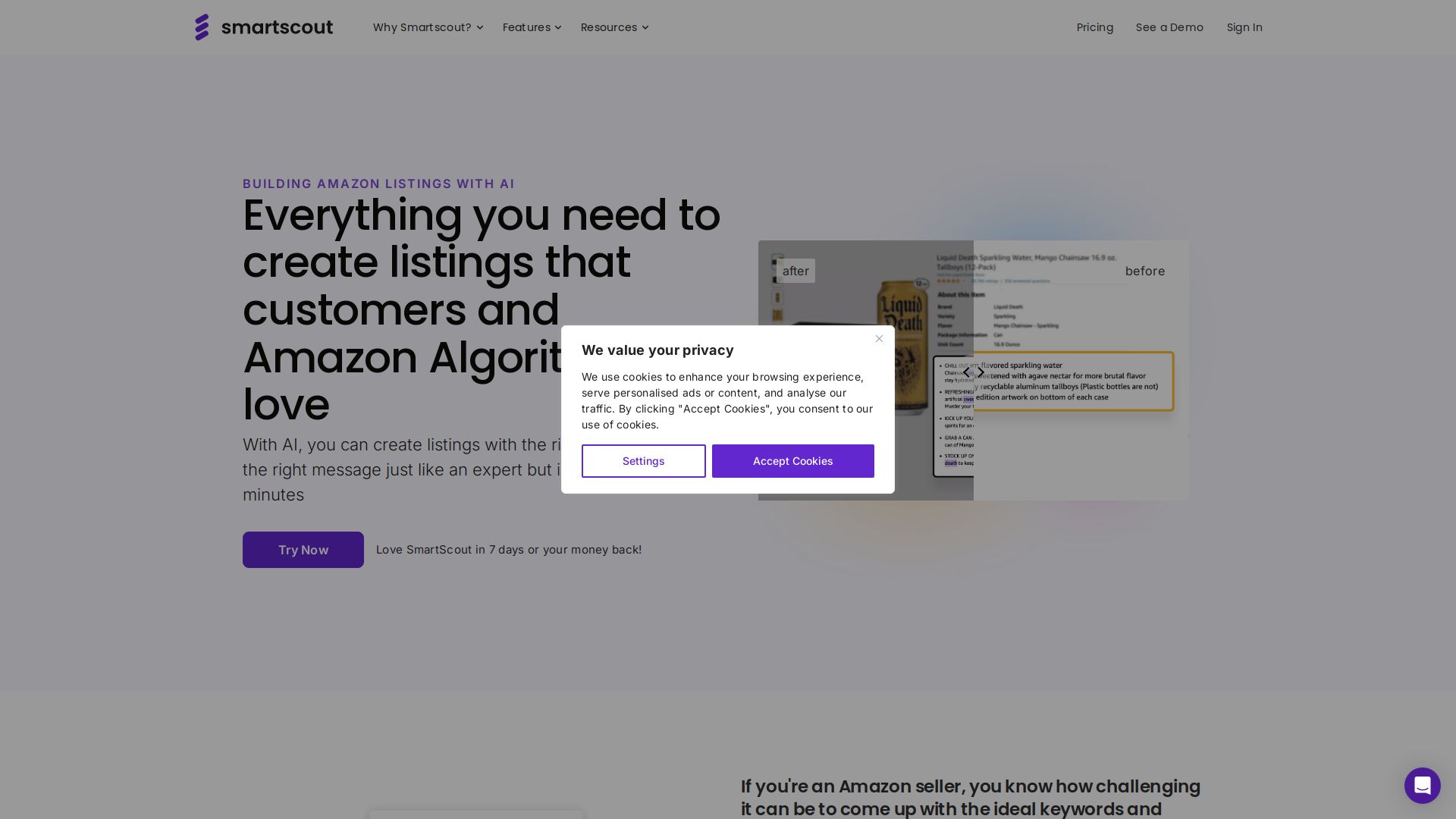Viewport: 1456px width, 819px height.
Task: Go to See a Demo
Action: (1169, 27)
